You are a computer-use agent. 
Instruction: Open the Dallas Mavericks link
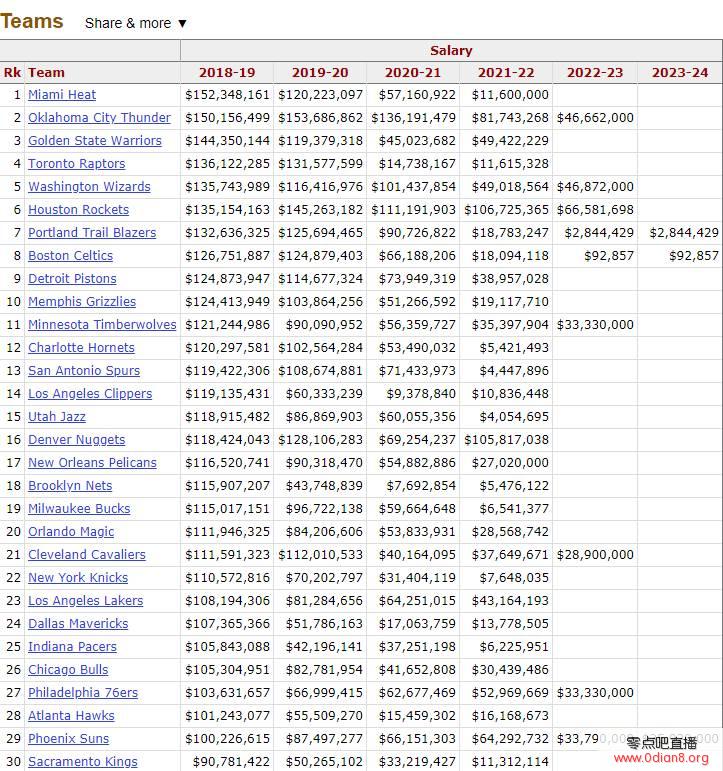point(78,623)
